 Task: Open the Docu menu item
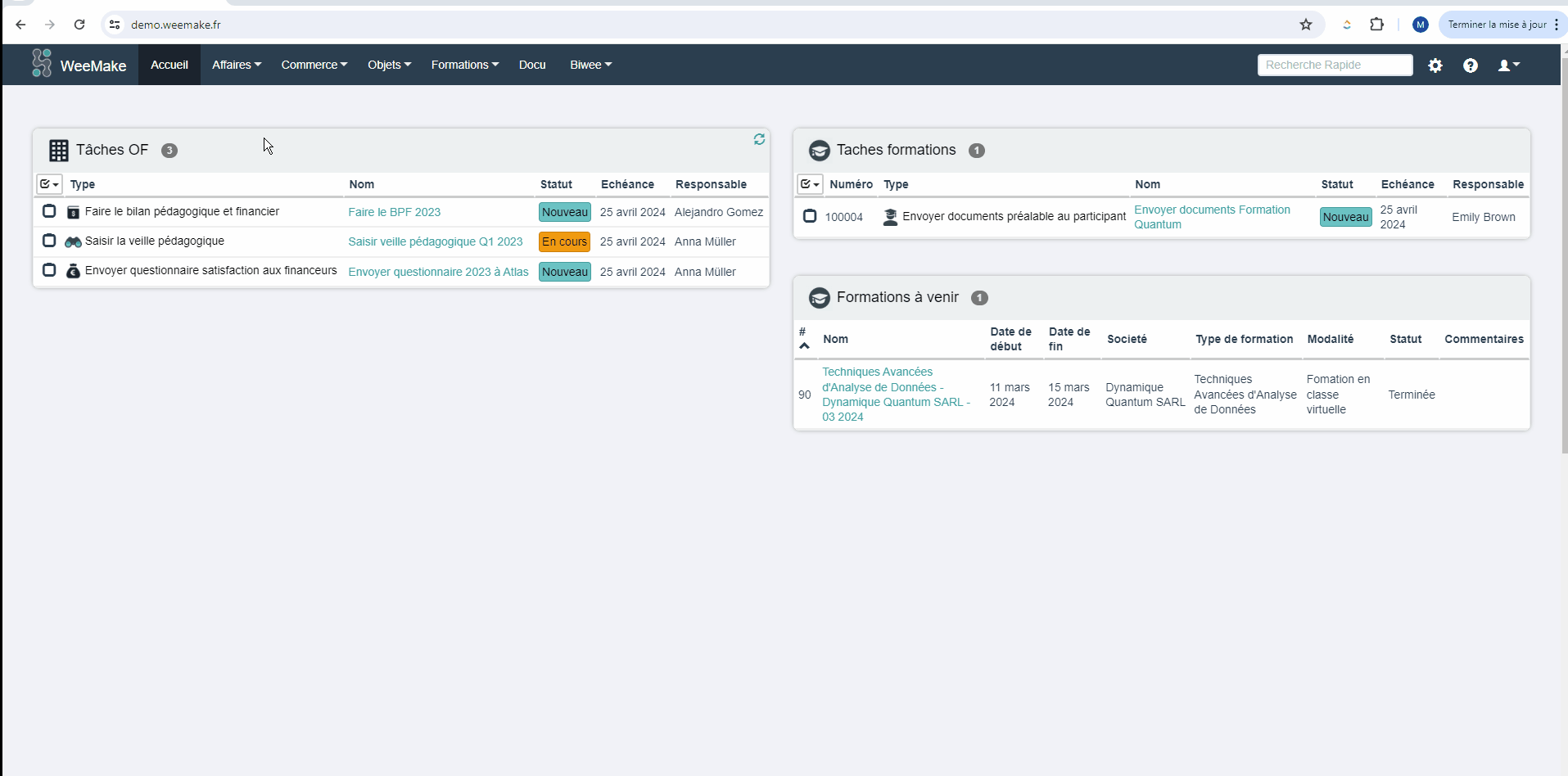tap(531, 65)
